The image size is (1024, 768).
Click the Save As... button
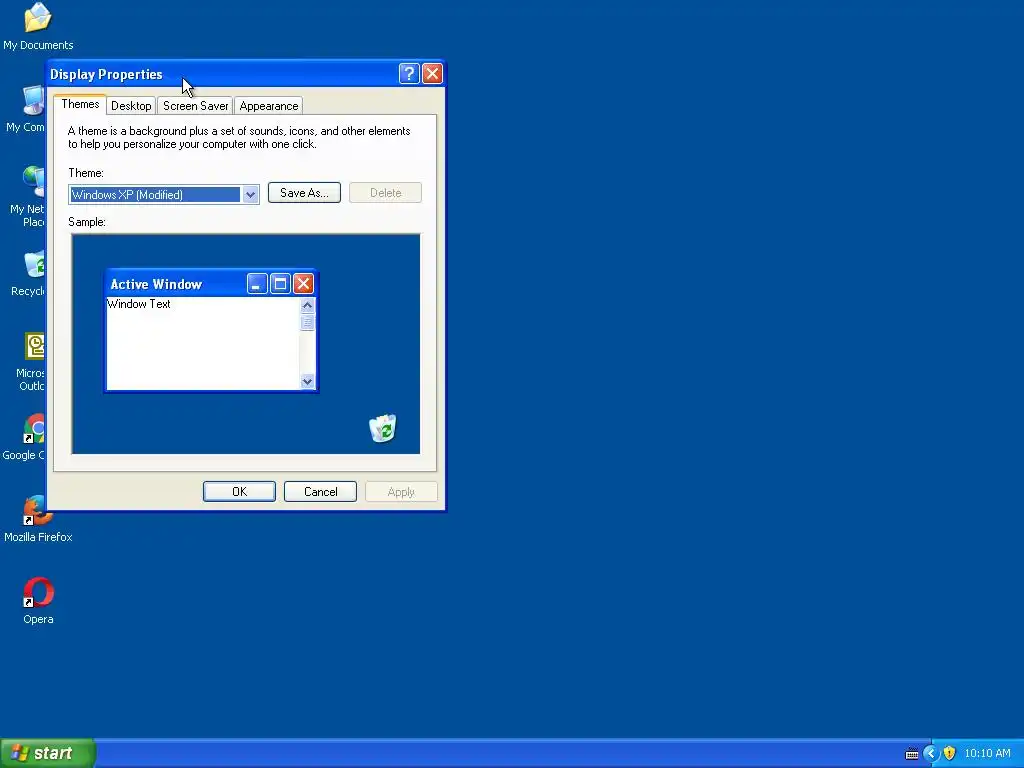304,193
